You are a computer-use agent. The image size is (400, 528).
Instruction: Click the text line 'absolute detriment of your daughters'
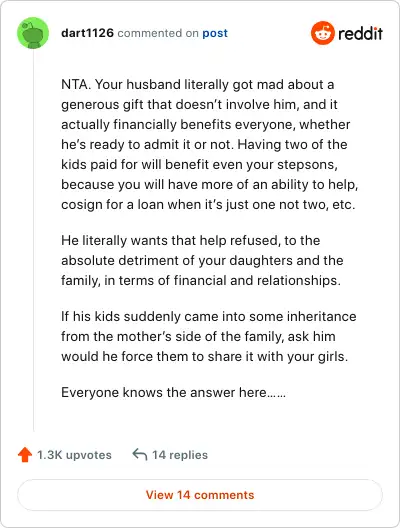tap(202, 260)
